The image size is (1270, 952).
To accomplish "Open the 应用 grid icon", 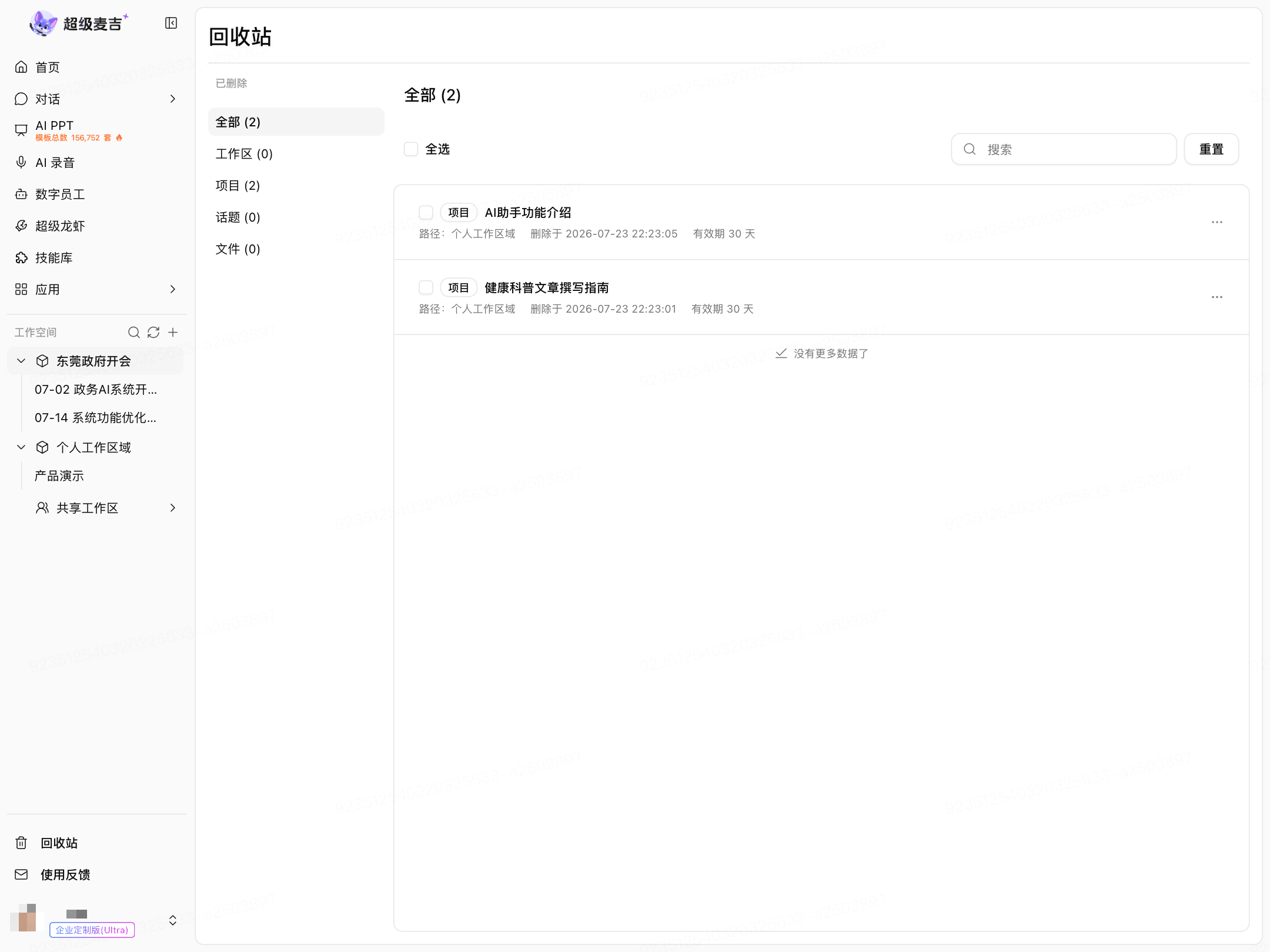I will click(21, 289).
